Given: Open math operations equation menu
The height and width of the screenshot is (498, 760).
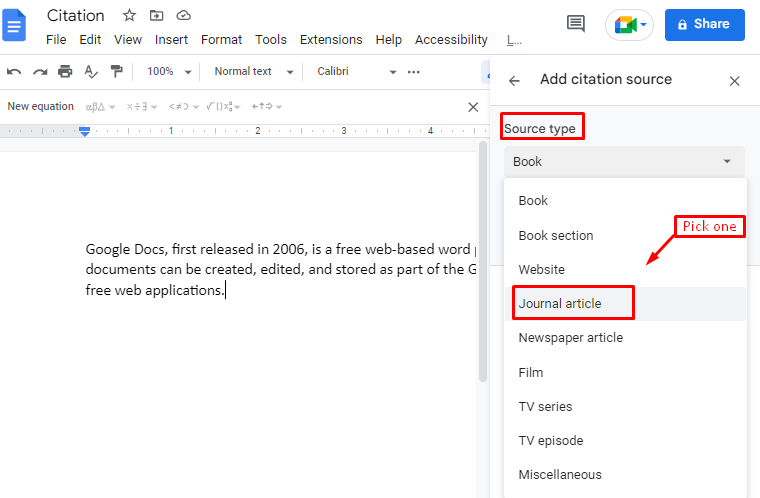Looking at the screenshot, I should tap(223, 107).
